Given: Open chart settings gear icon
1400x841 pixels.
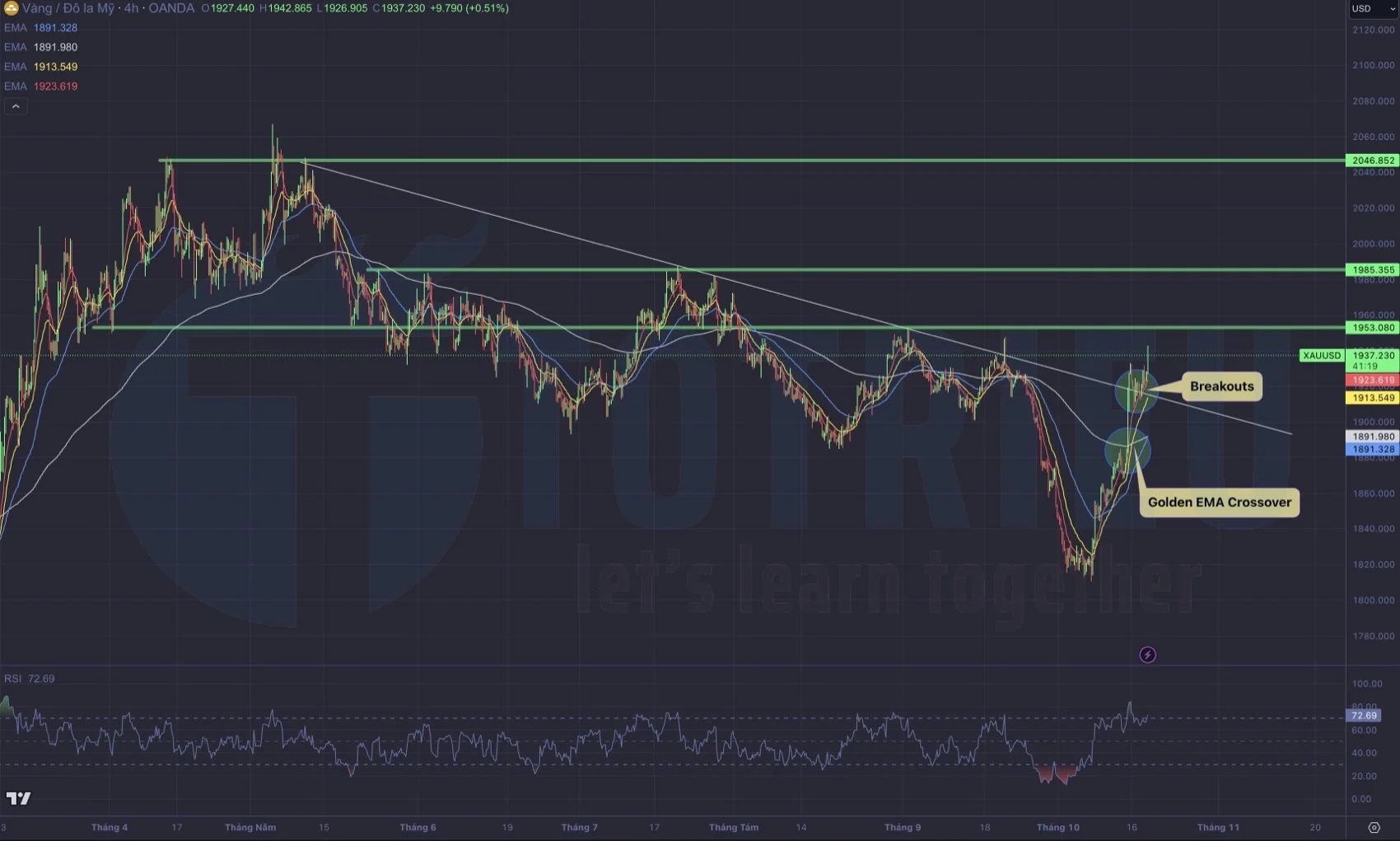Looking at the screenshot, I should point(1374,828).
